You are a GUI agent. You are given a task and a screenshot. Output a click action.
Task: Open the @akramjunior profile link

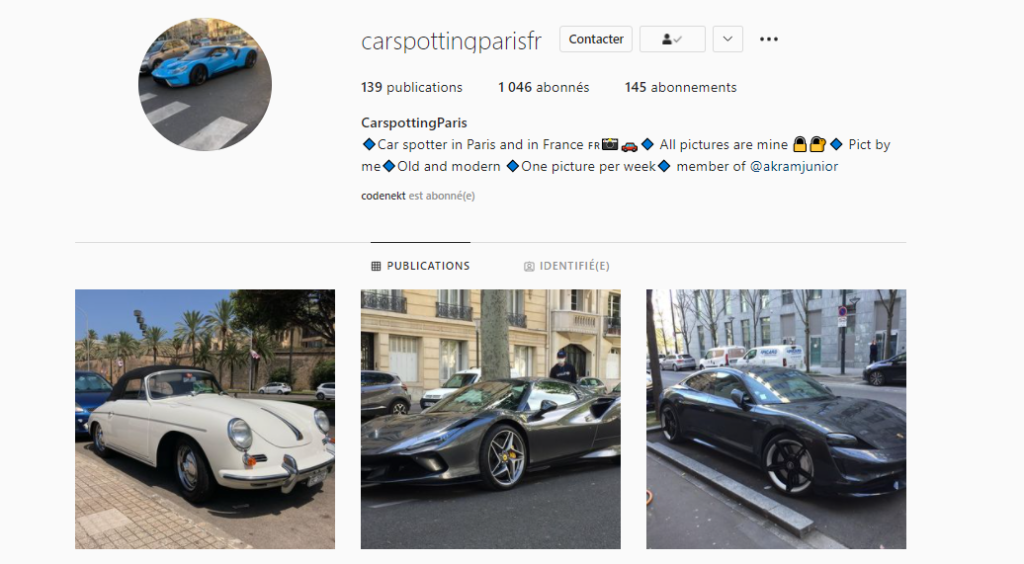793,166
